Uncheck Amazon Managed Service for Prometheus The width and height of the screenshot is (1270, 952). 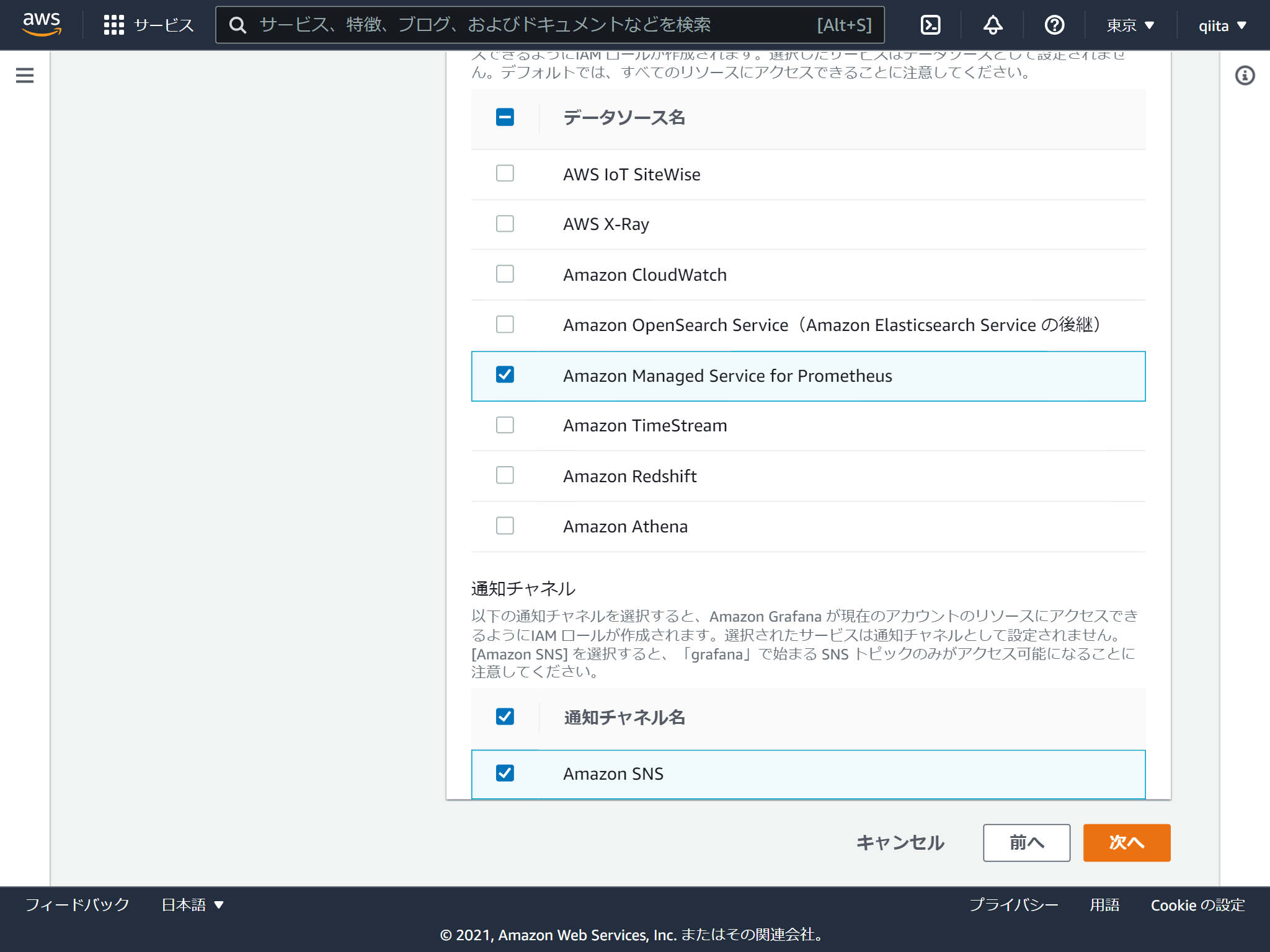(x=504, y=375)
